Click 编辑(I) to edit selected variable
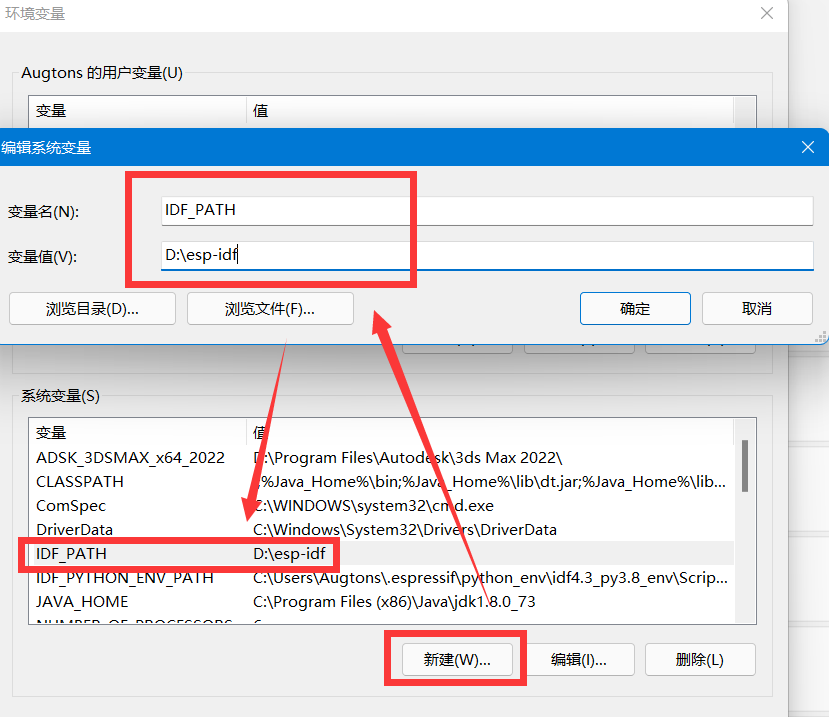 tap(579, 659)
